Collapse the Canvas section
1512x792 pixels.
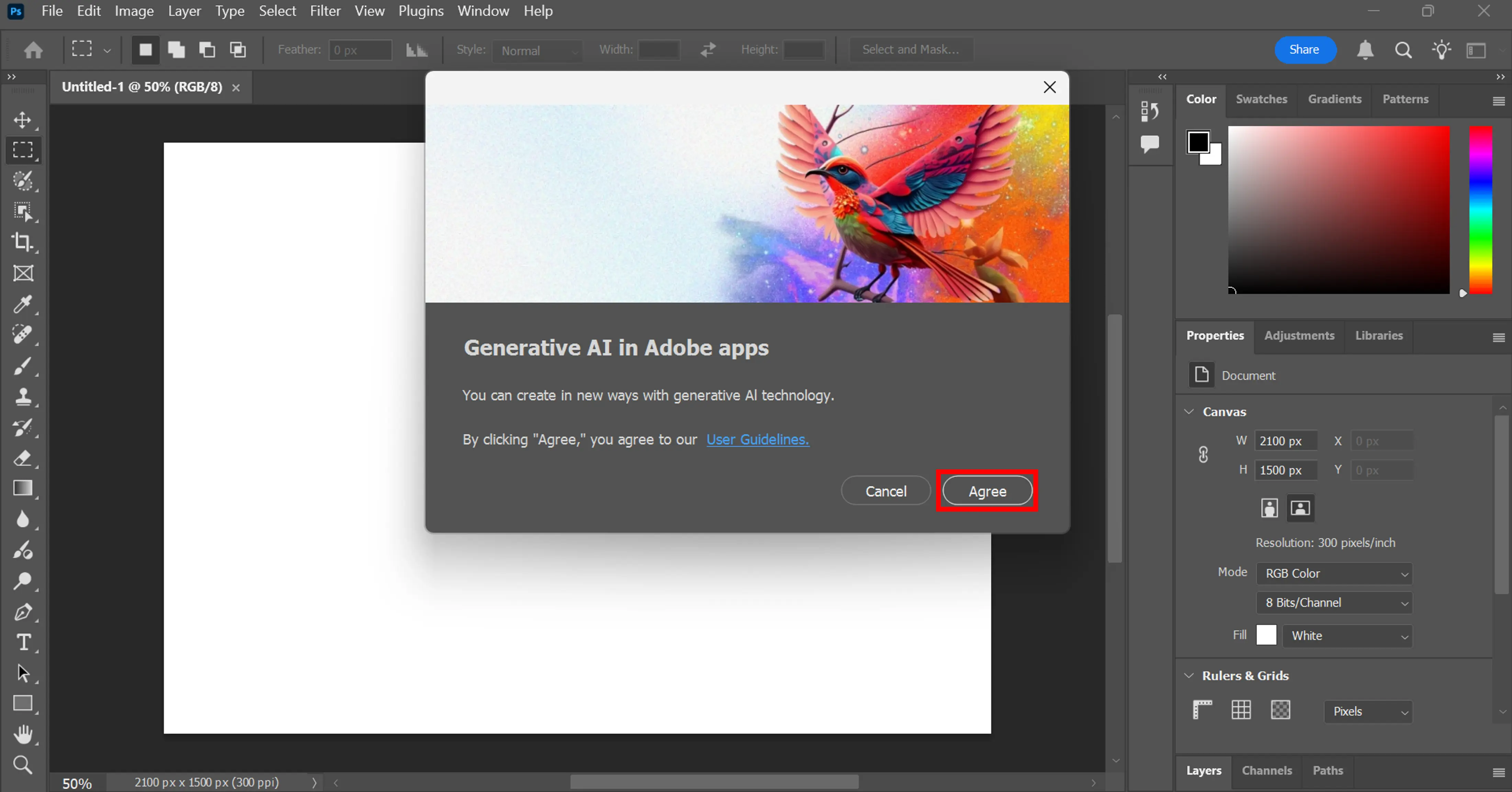1189,412
